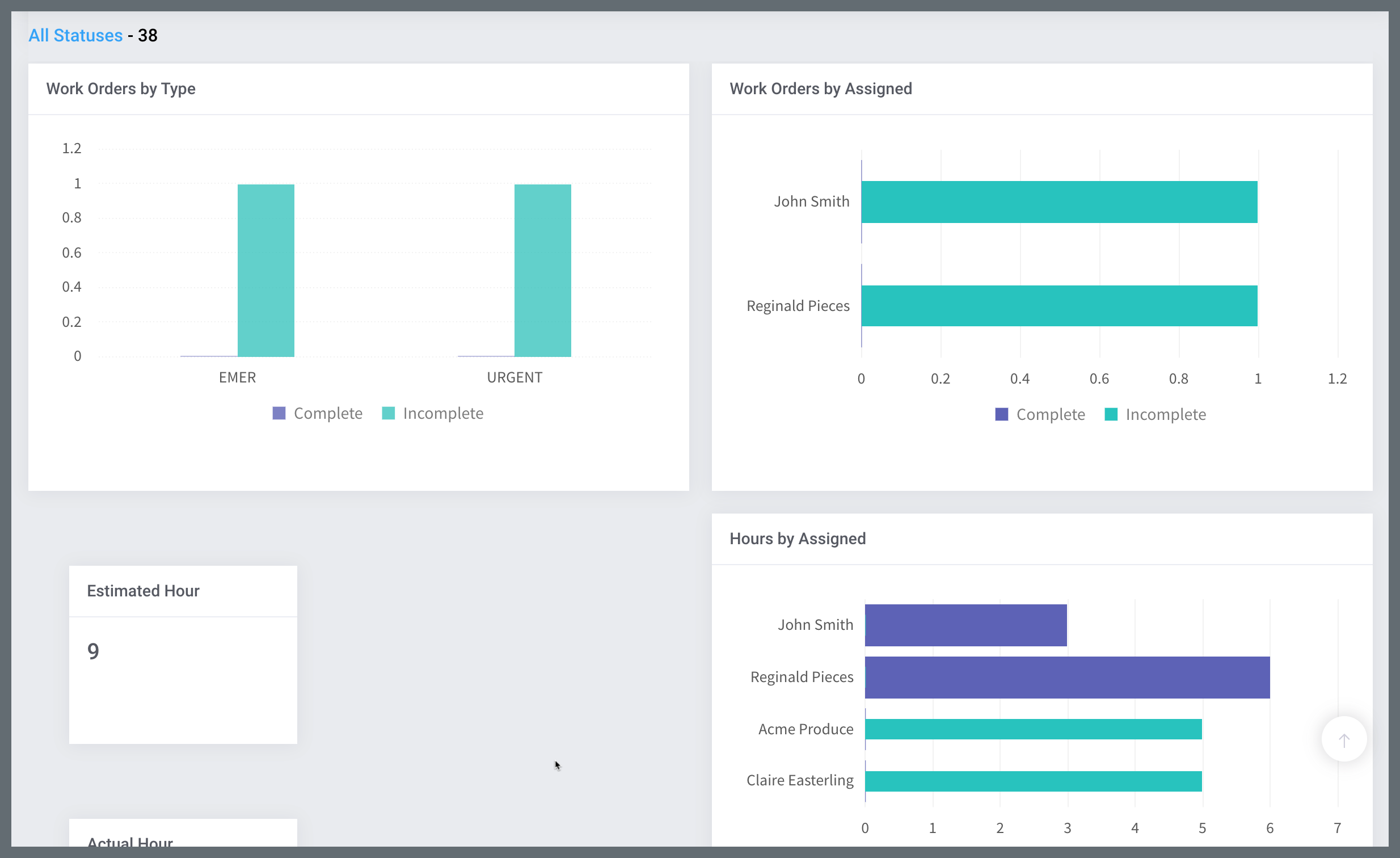
Task: Toggle Complete legend in Work Orders by Assigned
Action: tap(1049, 414)
